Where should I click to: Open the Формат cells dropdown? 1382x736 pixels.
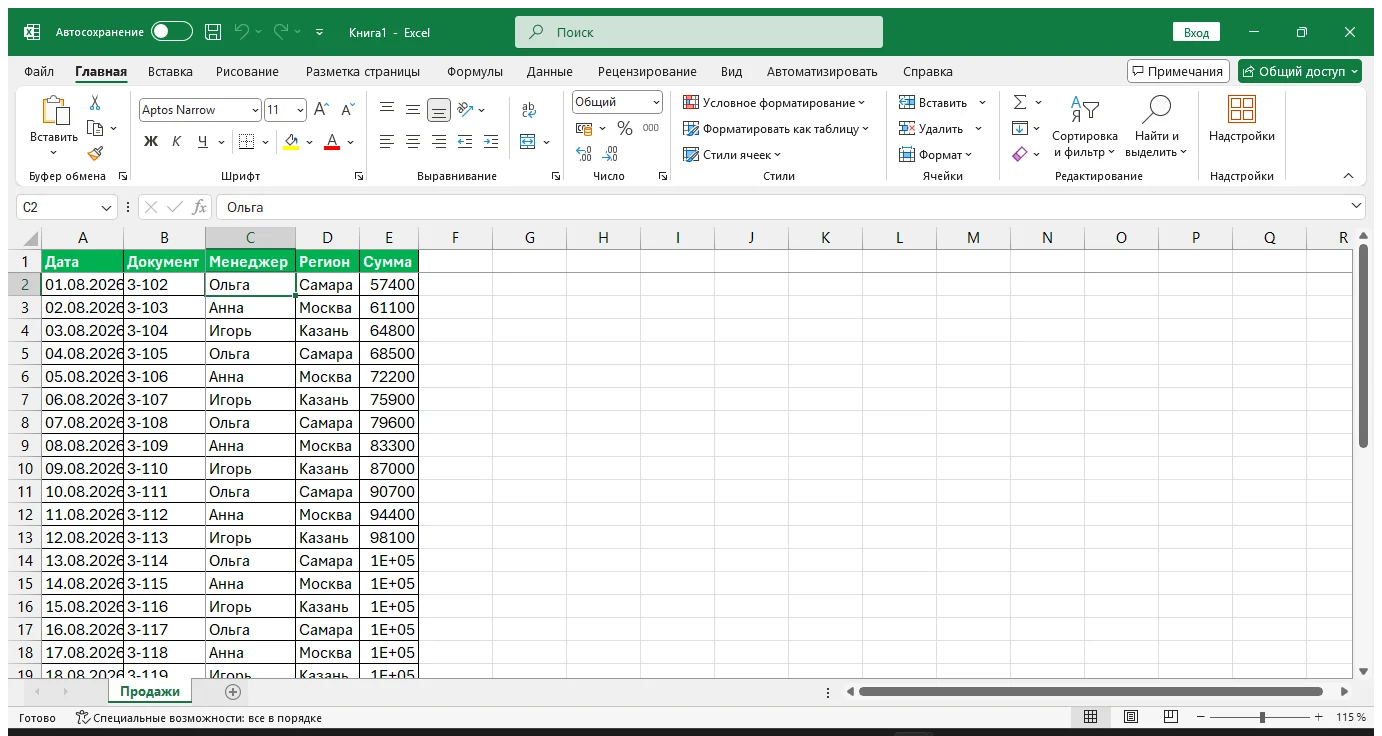coord(935,154)
